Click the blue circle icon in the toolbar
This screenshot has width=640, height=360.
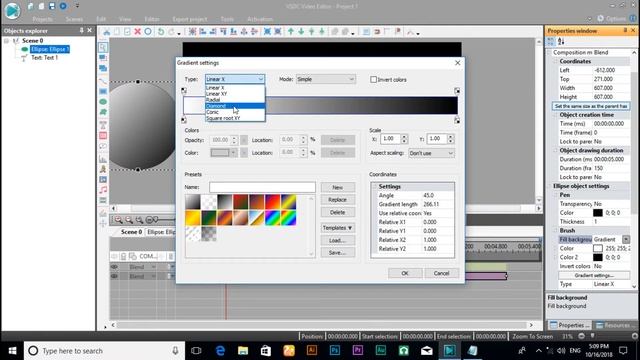(148, 31)
